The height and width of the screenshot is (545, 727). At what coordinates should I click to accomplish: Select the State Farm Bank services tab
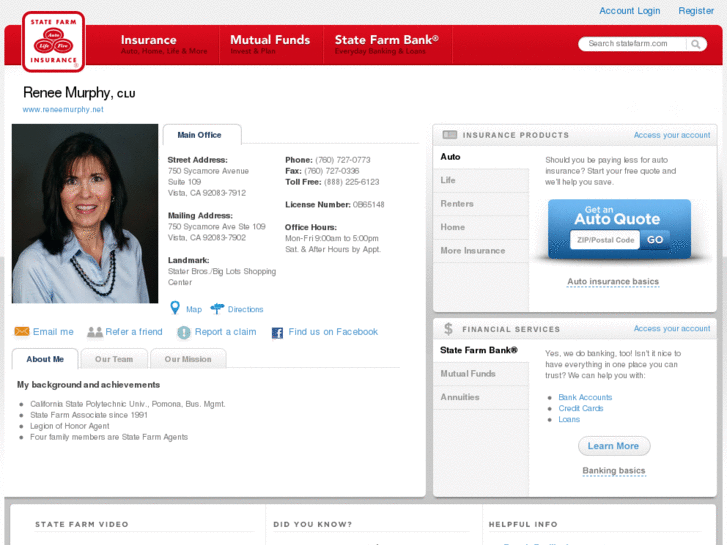(x=481, y=350)
